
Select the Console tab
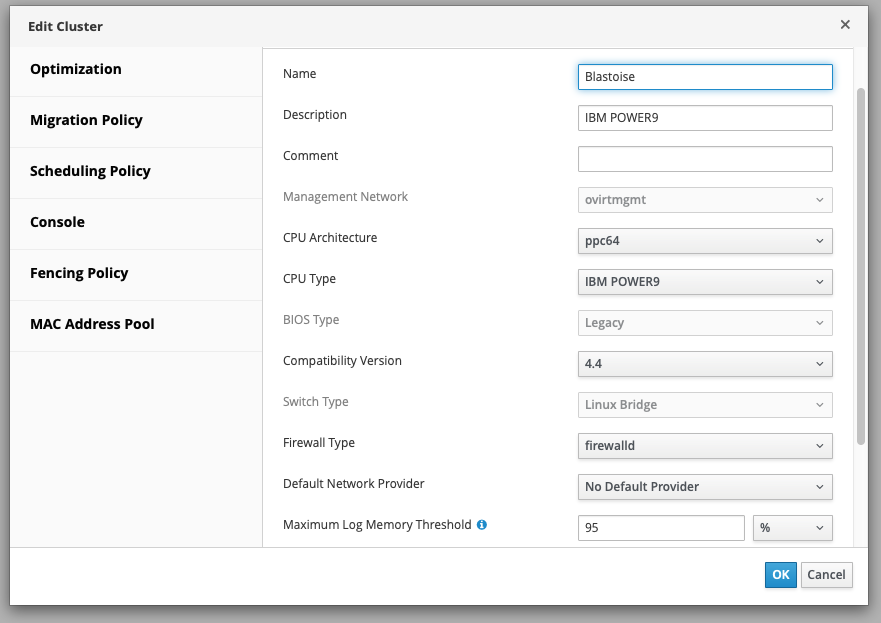coord(57,222)
